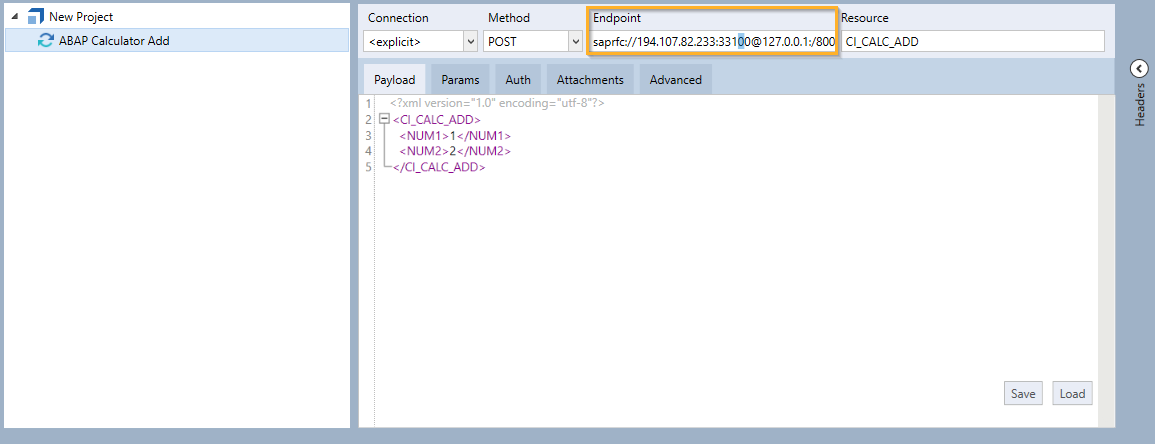Viewport: 1155px width, 444px height.
Task: Click the Resource label
Action: coord(864,18)
